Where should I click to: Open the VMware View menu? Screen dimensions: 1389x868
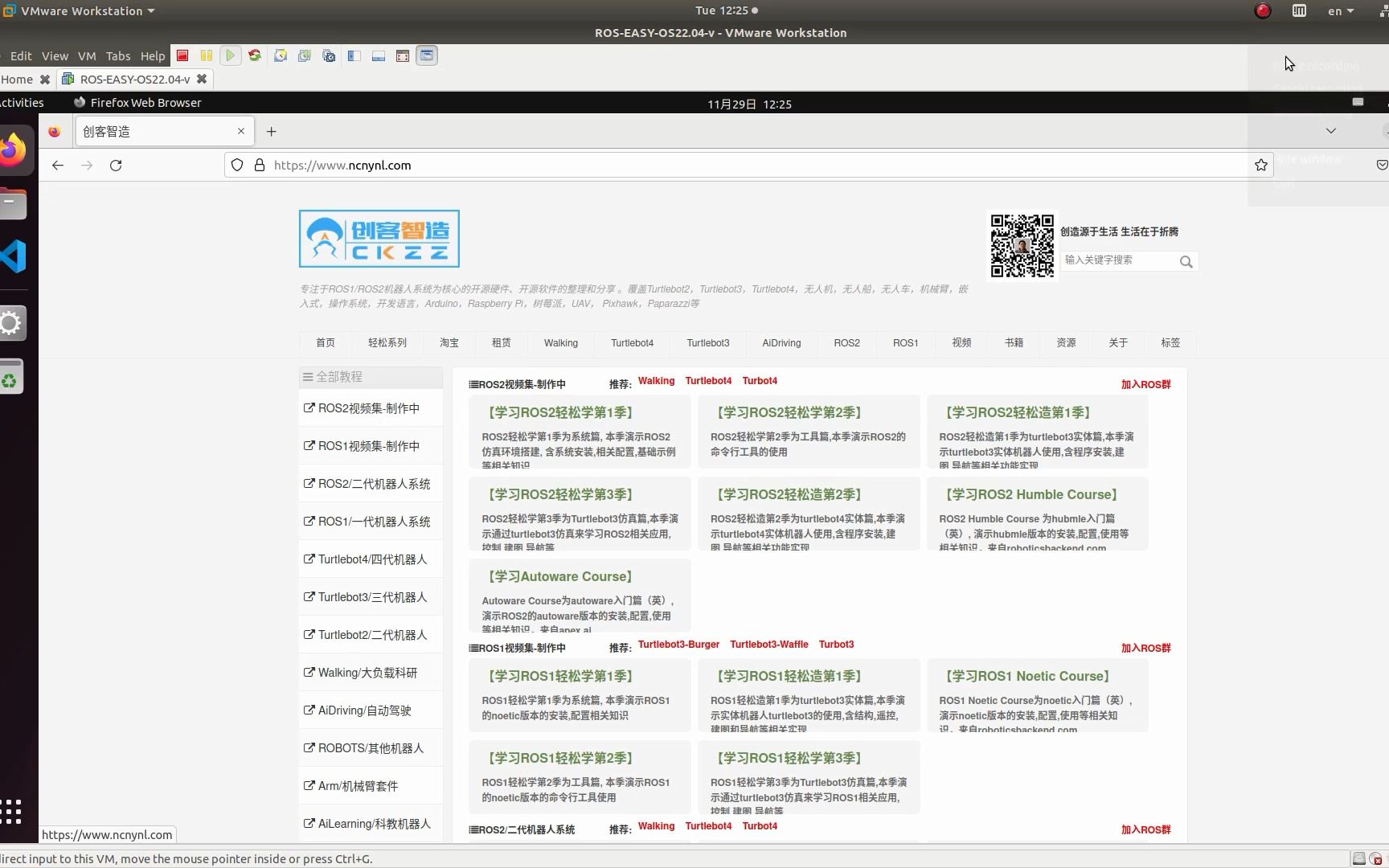pyautogui.click(x=55, y=55)
